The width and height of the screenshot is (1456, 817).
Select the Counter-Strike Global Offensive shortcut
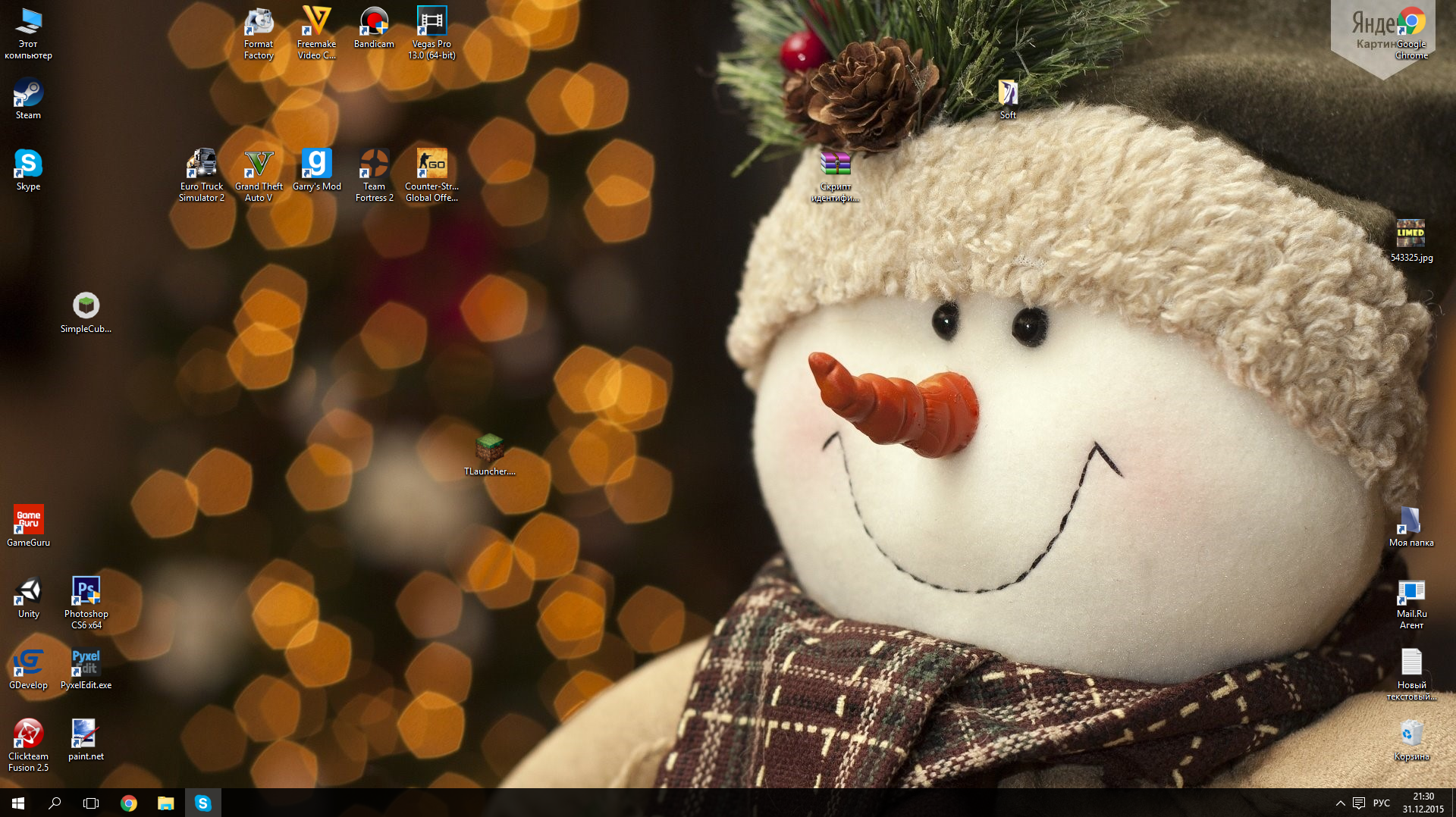tap(431, 176)
